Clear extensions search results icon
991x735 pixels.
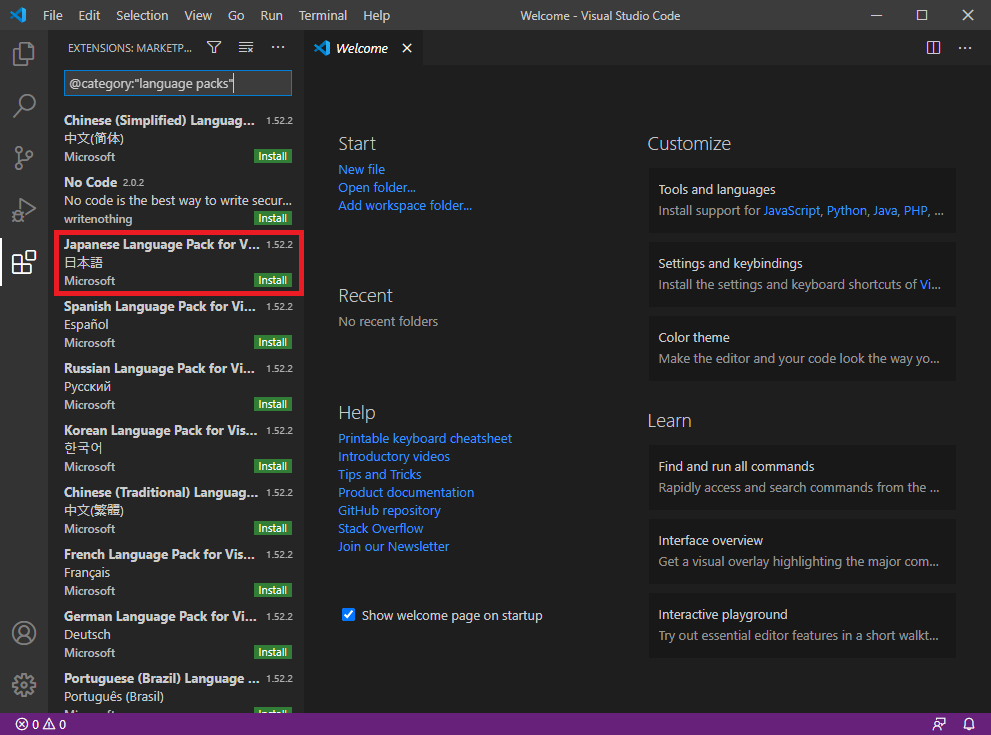pyautogui.click(x=246, y=47)
